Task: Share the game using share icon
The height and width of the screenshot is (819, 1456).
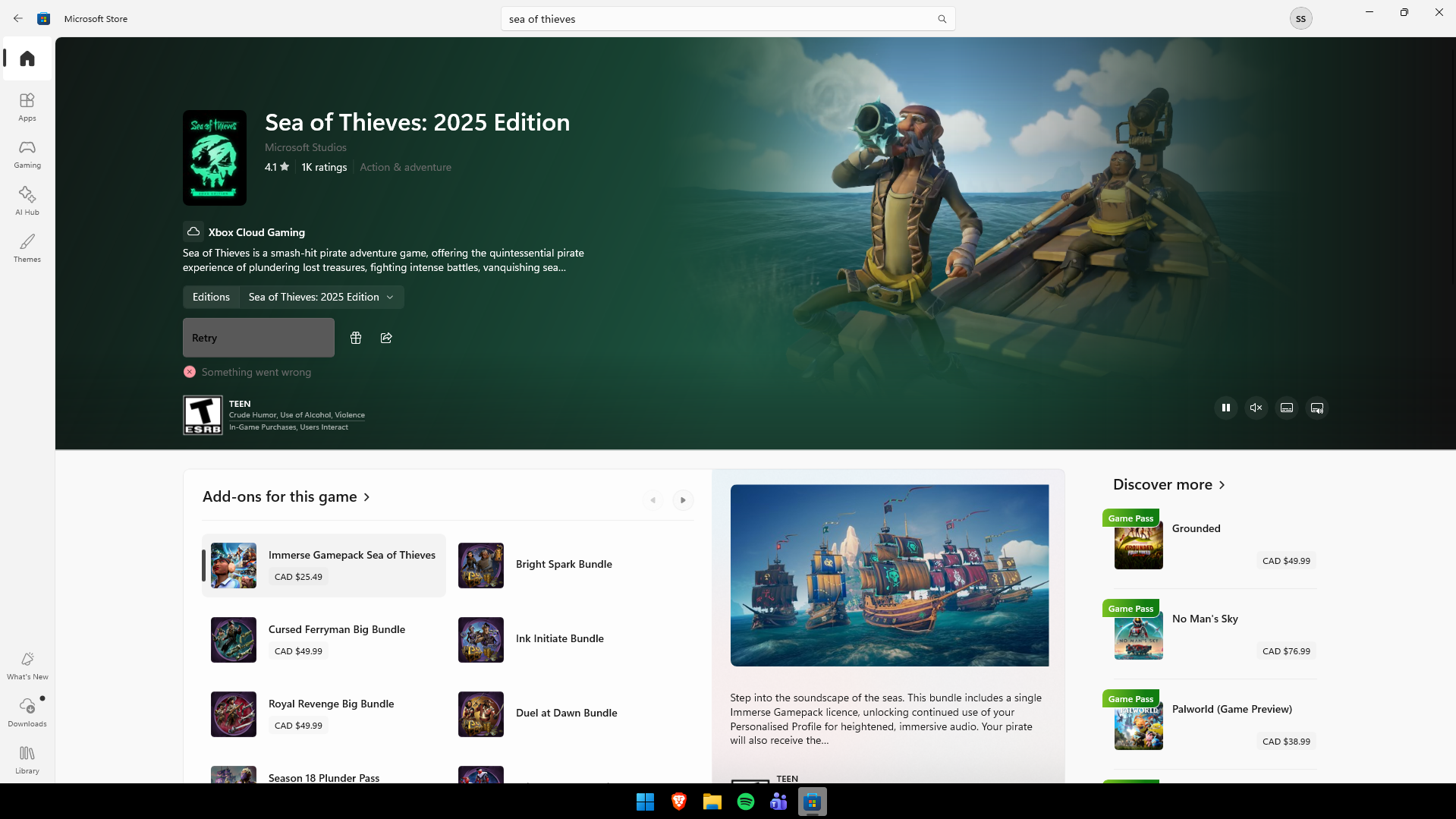Action: (x=386, y=338)
